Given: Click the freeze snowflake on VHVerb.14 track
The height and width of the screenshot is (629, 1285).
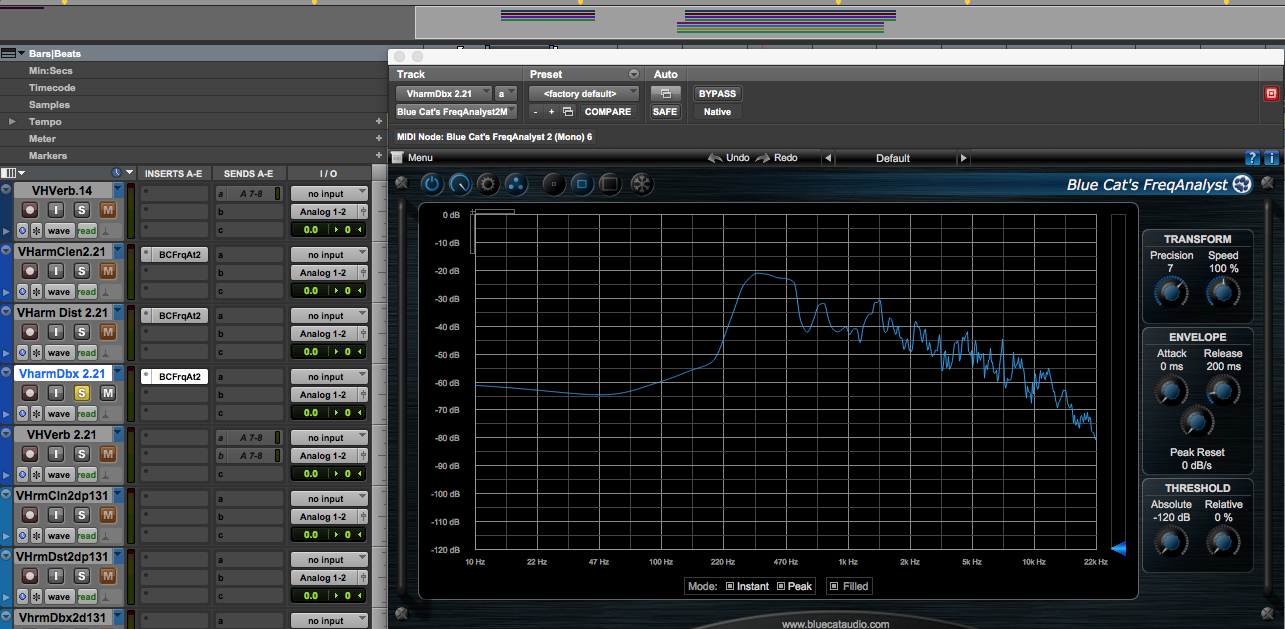Looking at the screenshot, I should 36,230.
